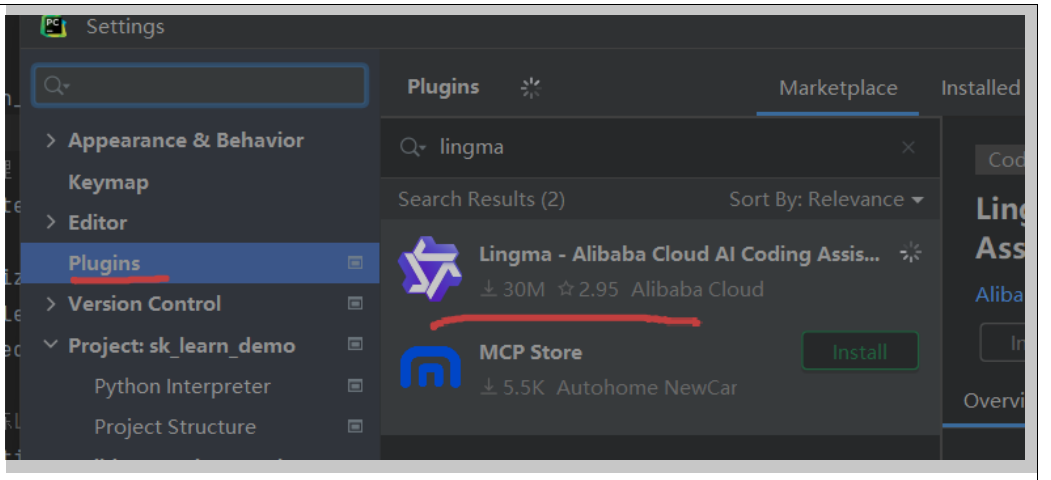Screen dimensions: 1051x480
Task: Click Search Results (2) label
Action: (481, 199)
